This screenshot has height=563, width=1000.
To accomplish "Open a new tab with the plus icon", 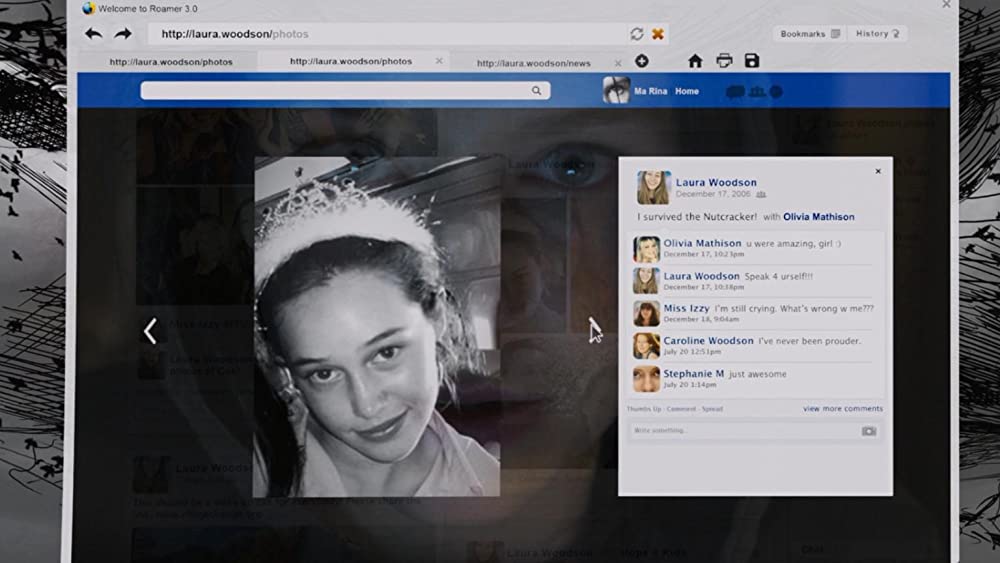I will [x=642, y=61].
